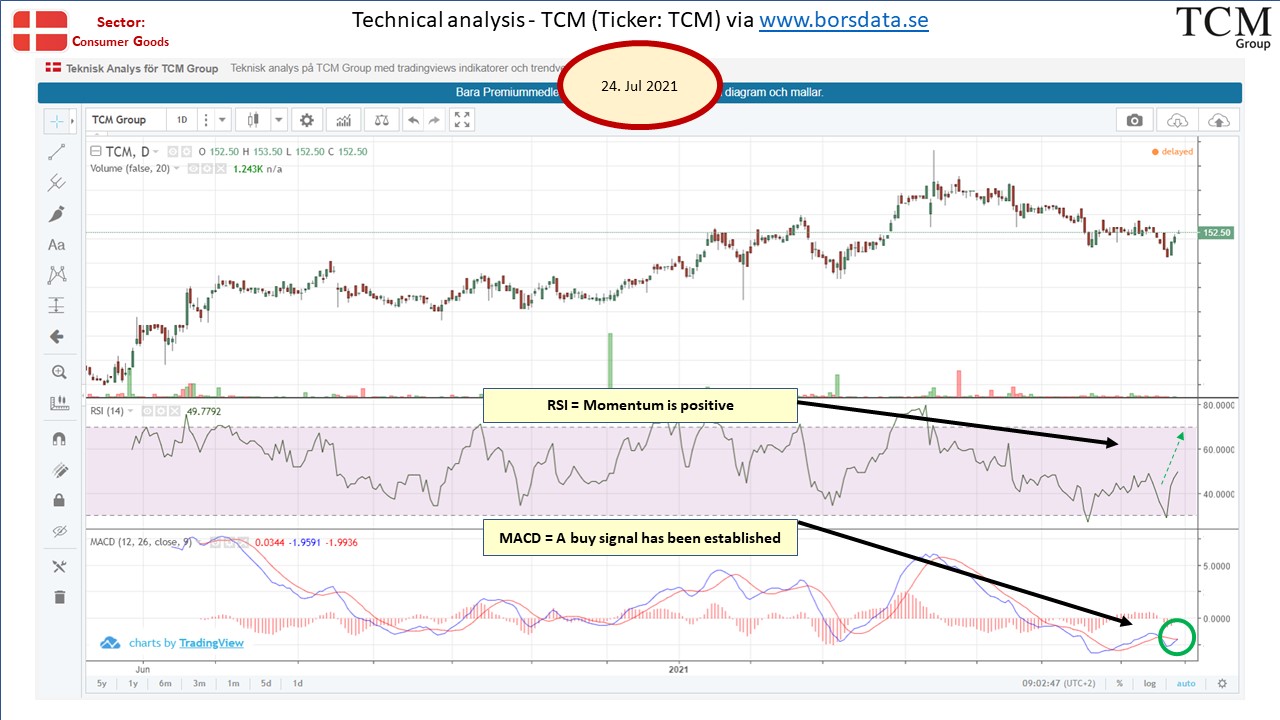This screenshot has height=720, width=1280.
Task: Open the TCM, D legend dropdown arrow
Action: click(x=157, y=152)
